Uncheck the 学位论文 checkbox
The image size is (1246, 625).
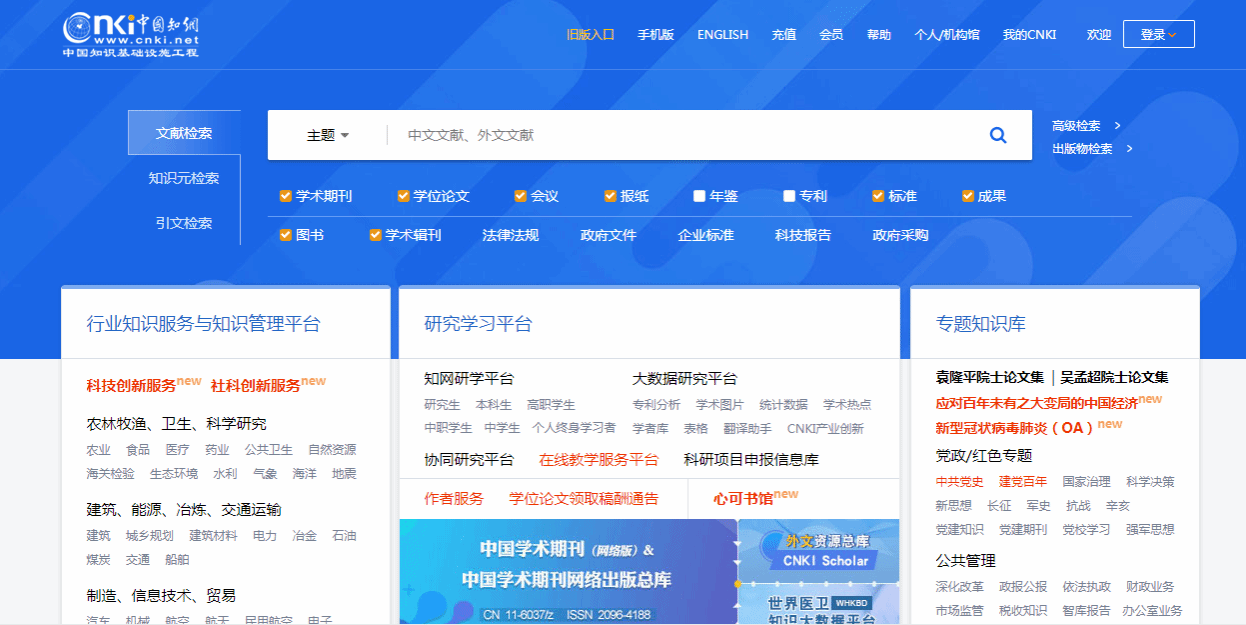(403, 196)
